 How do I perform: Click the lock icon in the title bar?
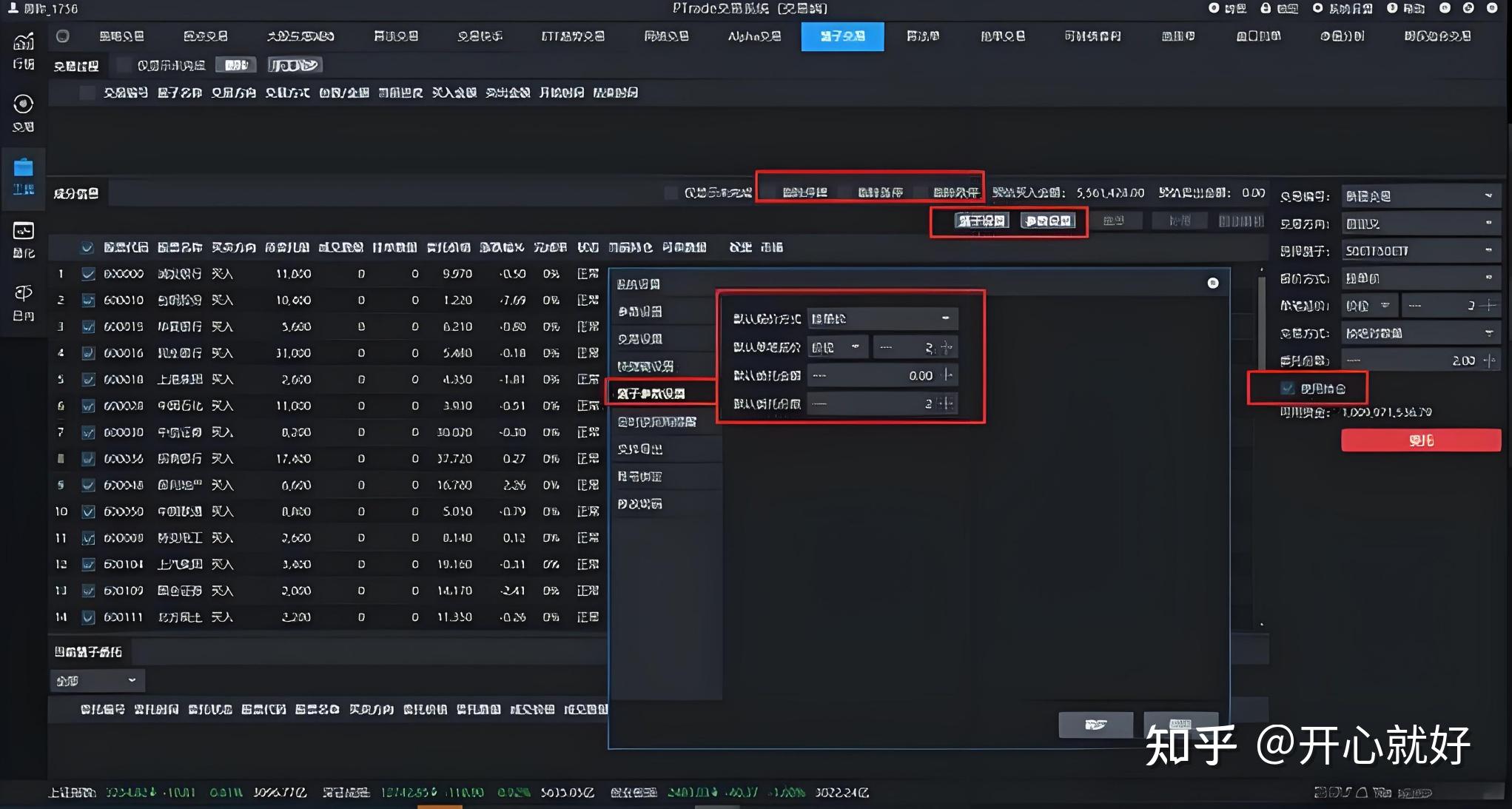coord(1266,8)
